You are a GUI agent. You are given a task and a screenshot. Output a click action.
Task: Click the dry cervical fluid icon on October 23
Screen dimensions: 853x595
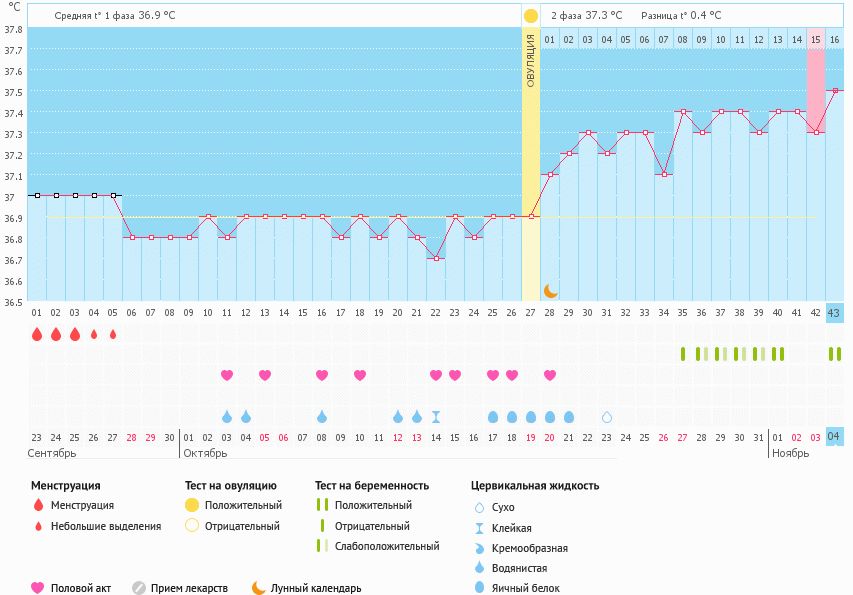606,417
